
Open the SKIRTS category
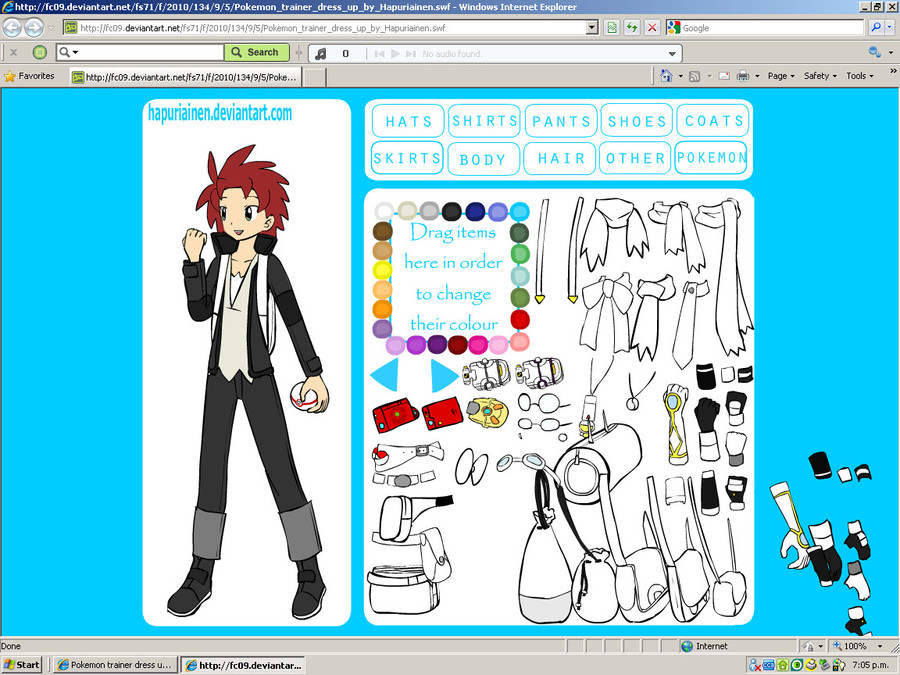coord(407,158)
